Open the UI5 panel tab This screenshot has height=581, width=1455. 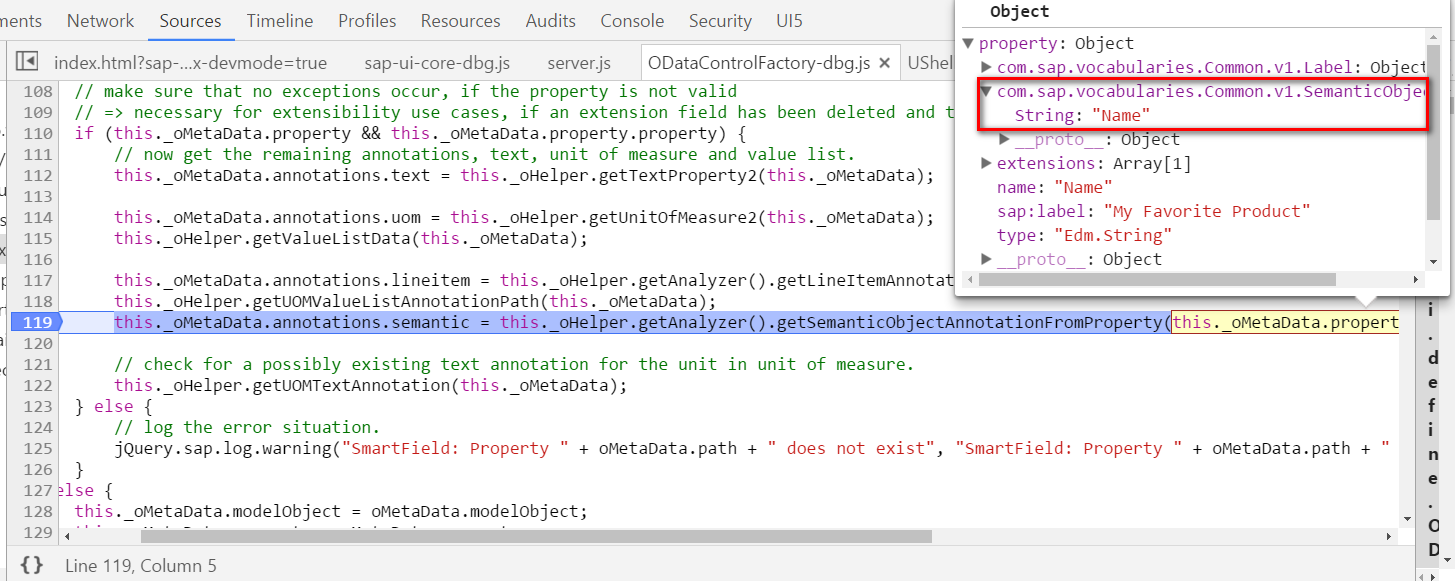(x=789, y=20)
